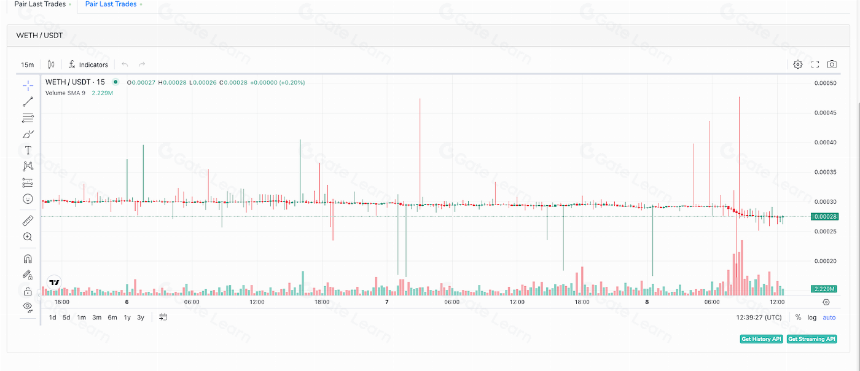860x371 pixels.
Task: Click the Get Streaming API button
Action: [812, 339]
